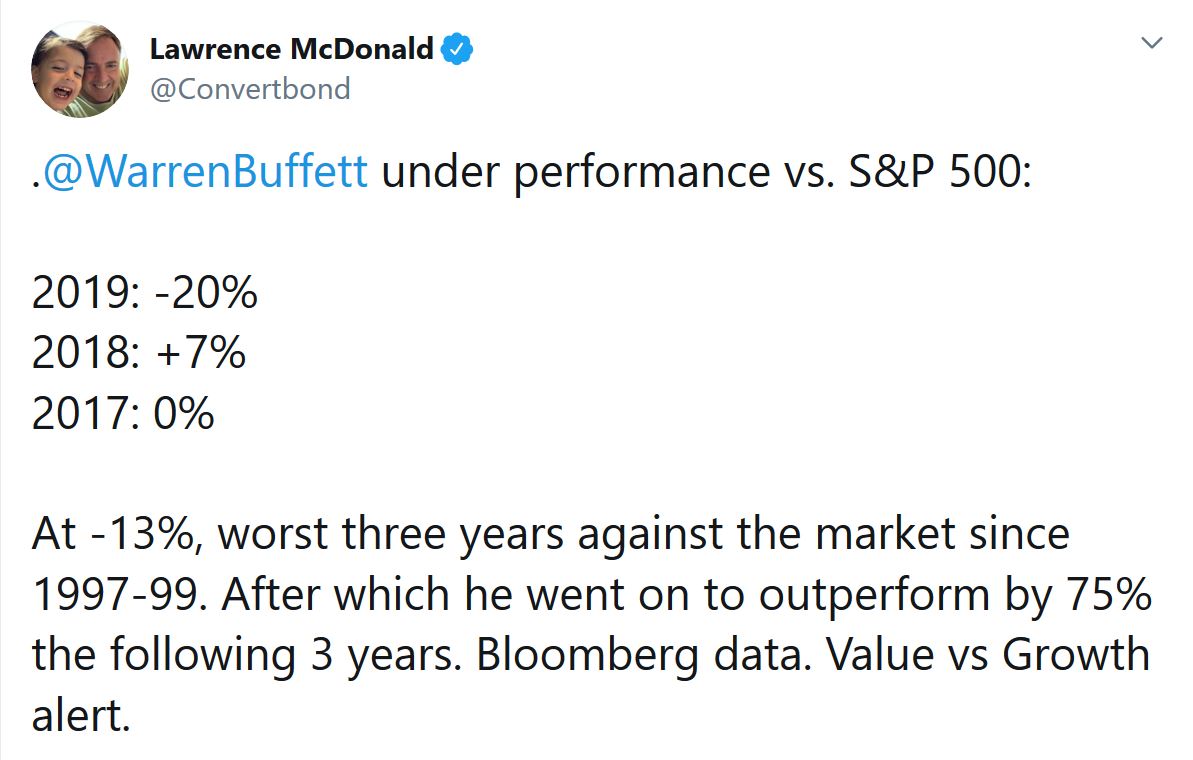Open Lawrence McDonald's profile picture
This screenshot has width=1193, height=760.
click(79, 70)
